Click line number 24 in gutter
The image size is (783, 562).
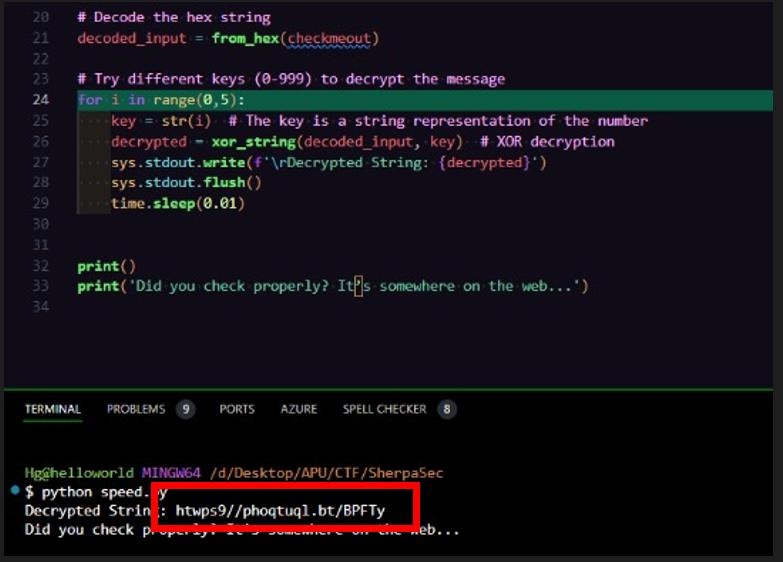[x=41, y=100]
